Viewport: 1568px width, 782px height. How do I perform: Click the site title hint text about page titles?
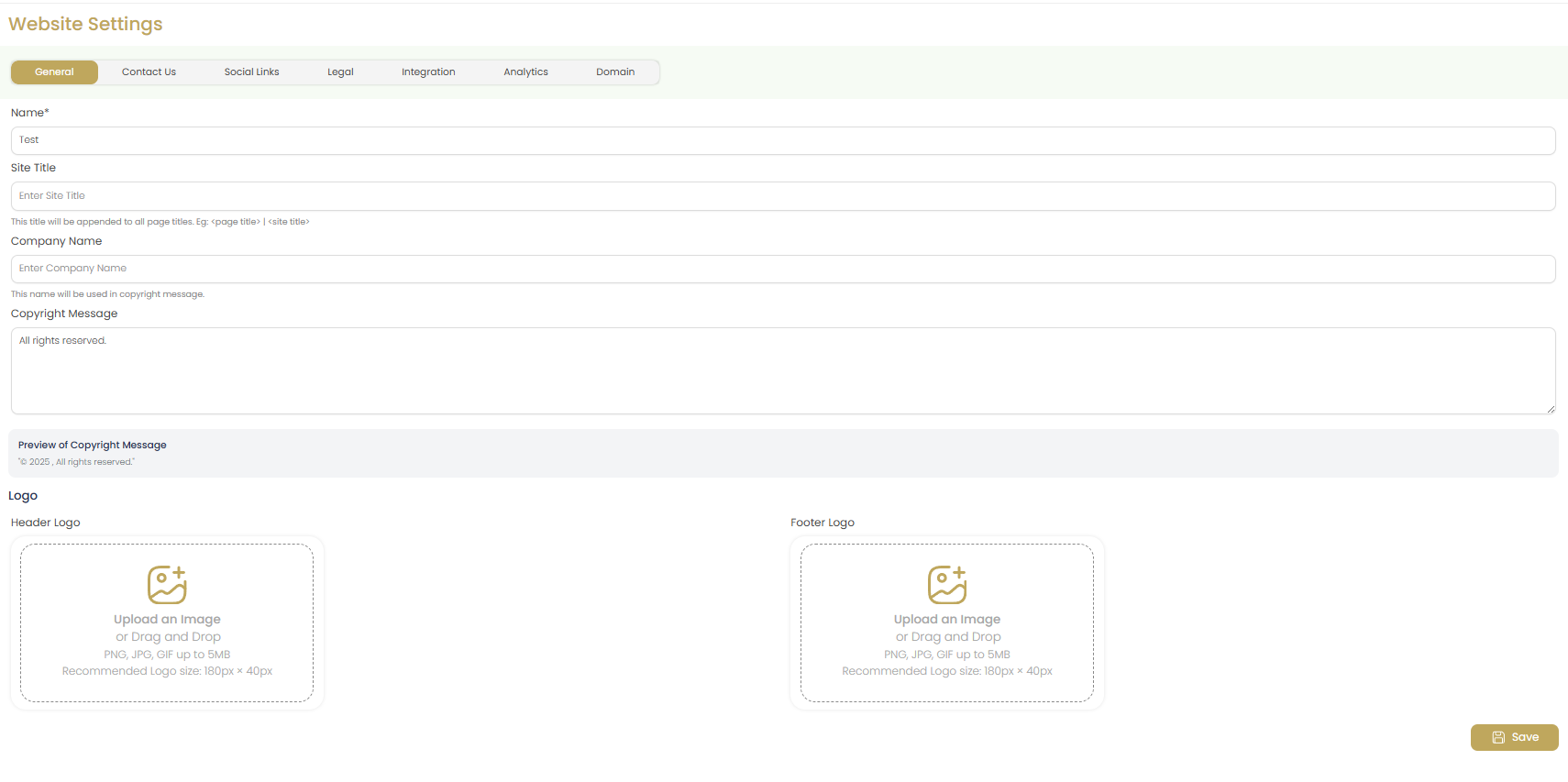(160, 222)
